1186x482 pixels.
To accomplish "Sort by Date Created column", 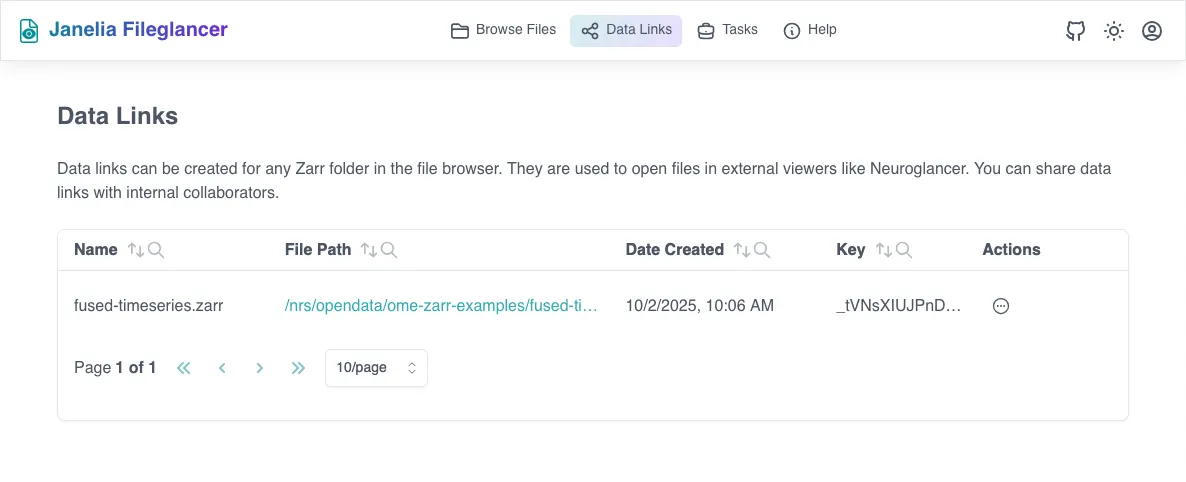I will point(742,250).
